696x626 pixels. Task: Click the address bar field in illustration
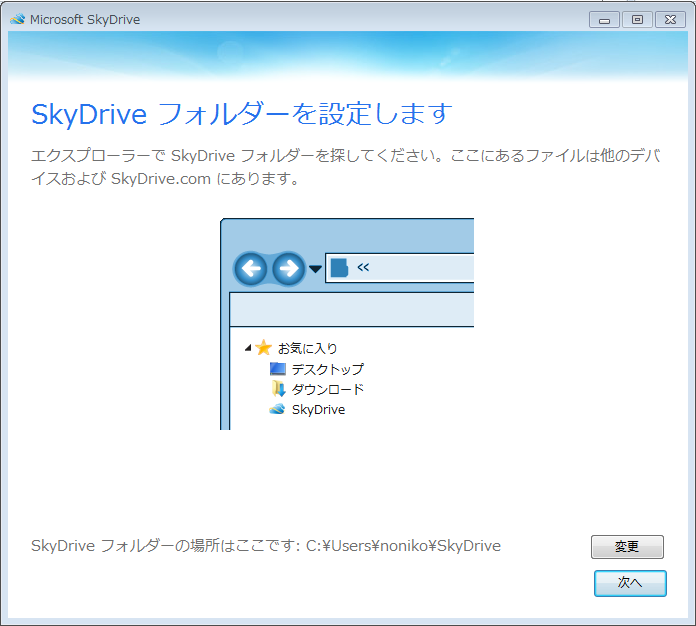coord(399,268)
